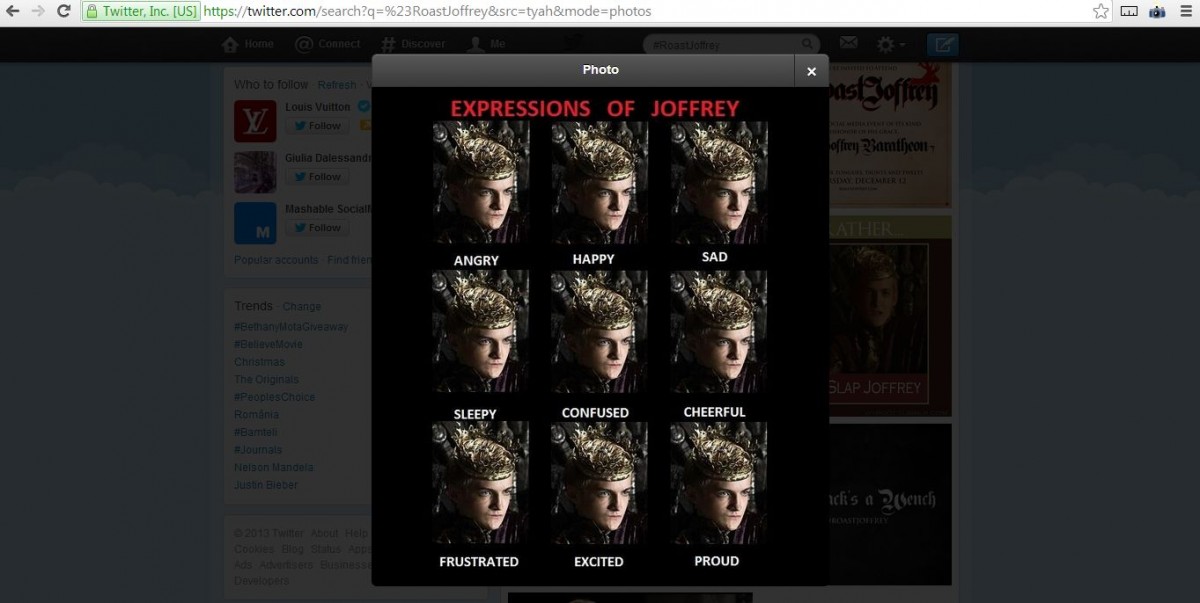Click the ruler extension icon in Chrome toolbar

coord(1129,12)
